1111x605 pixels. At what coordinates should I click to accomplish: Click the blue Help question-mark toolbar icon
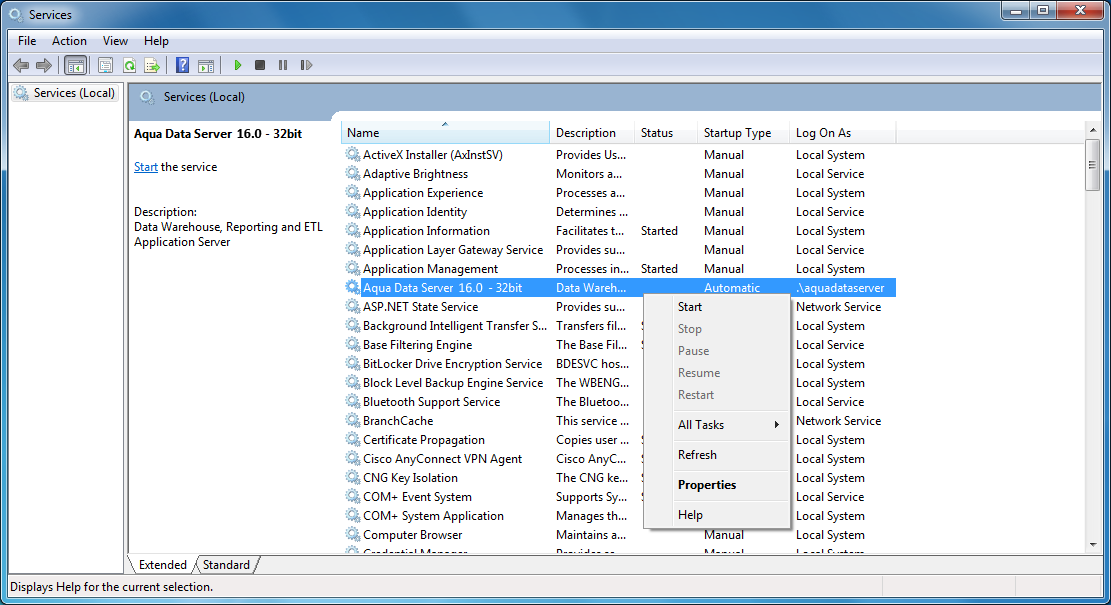(182, 65)
